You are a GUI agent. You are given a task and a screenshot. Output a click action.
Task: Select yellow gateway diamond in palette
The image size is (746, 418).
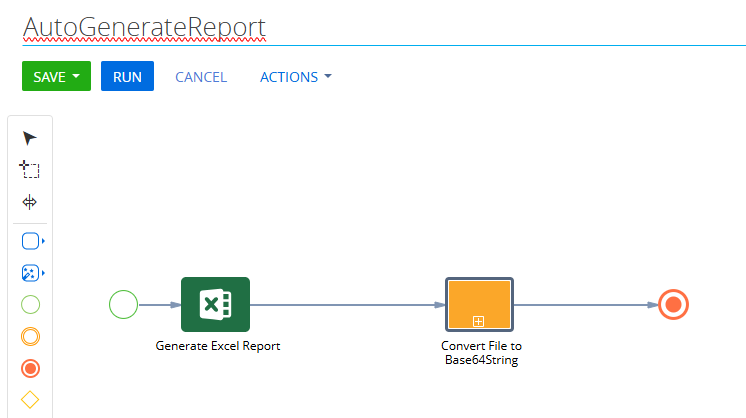(30, 399)
